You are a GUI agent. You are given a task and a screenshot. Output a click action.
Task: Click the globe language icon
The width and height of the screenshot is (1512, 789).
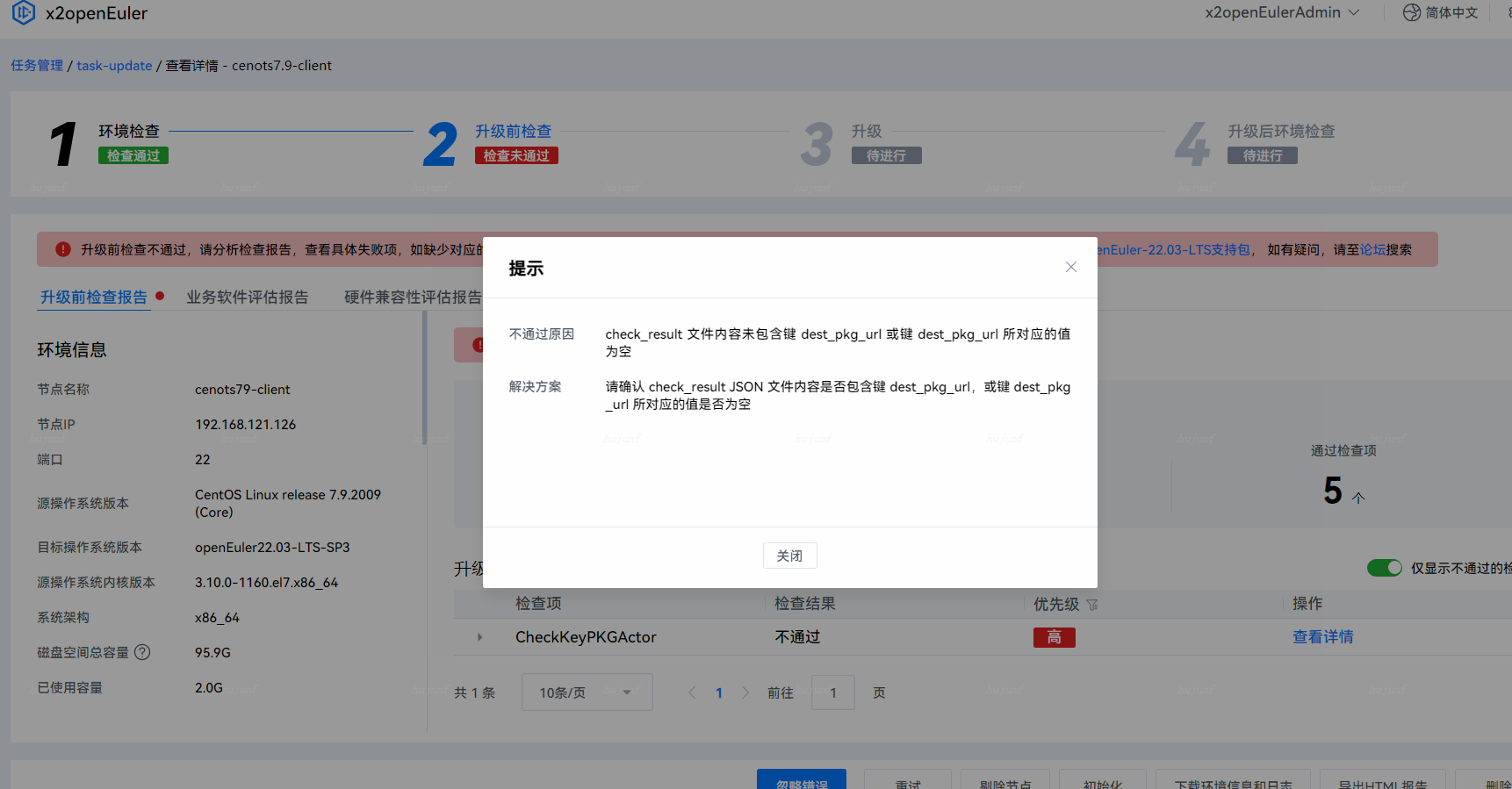click(1411, 12)
